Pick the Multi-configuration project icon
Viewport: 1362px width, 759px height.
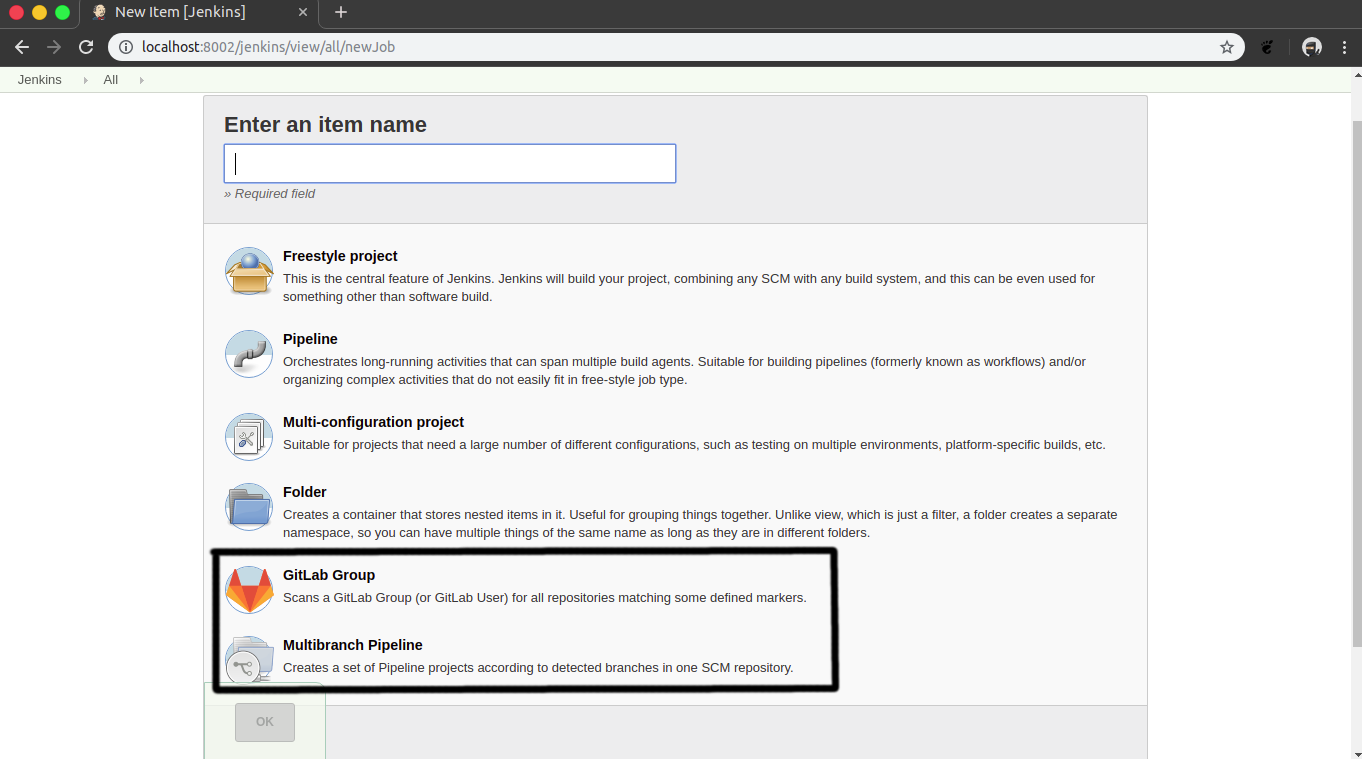[249, 437]
